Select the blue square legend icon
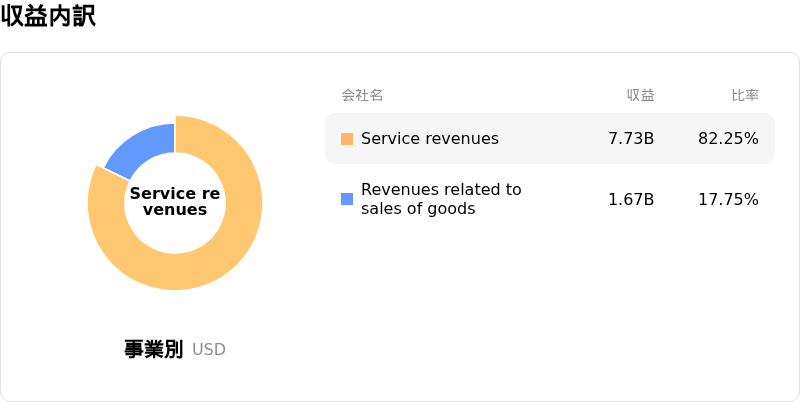This screenshot has width=800, height=402. point(347,199)
